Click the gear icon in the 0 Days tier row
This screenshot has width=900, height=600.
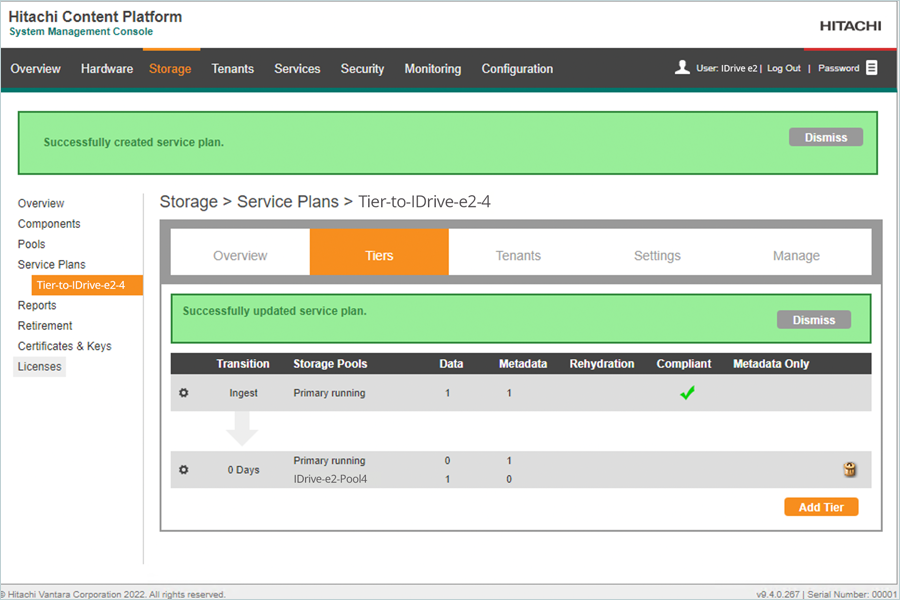click(183, 470)
